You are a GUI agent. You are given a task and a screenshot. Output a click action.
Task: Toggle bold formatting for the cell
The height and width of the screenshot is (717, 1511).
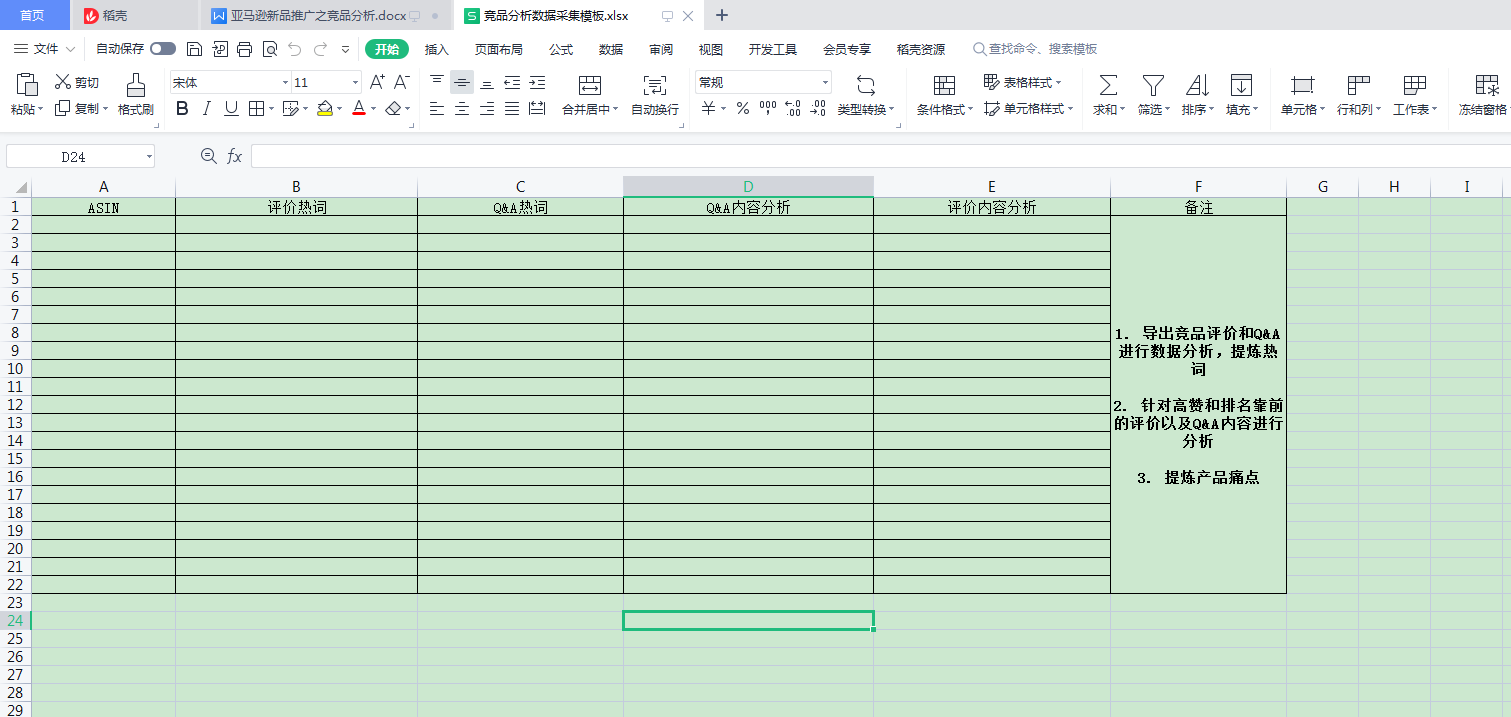[181, 108]
